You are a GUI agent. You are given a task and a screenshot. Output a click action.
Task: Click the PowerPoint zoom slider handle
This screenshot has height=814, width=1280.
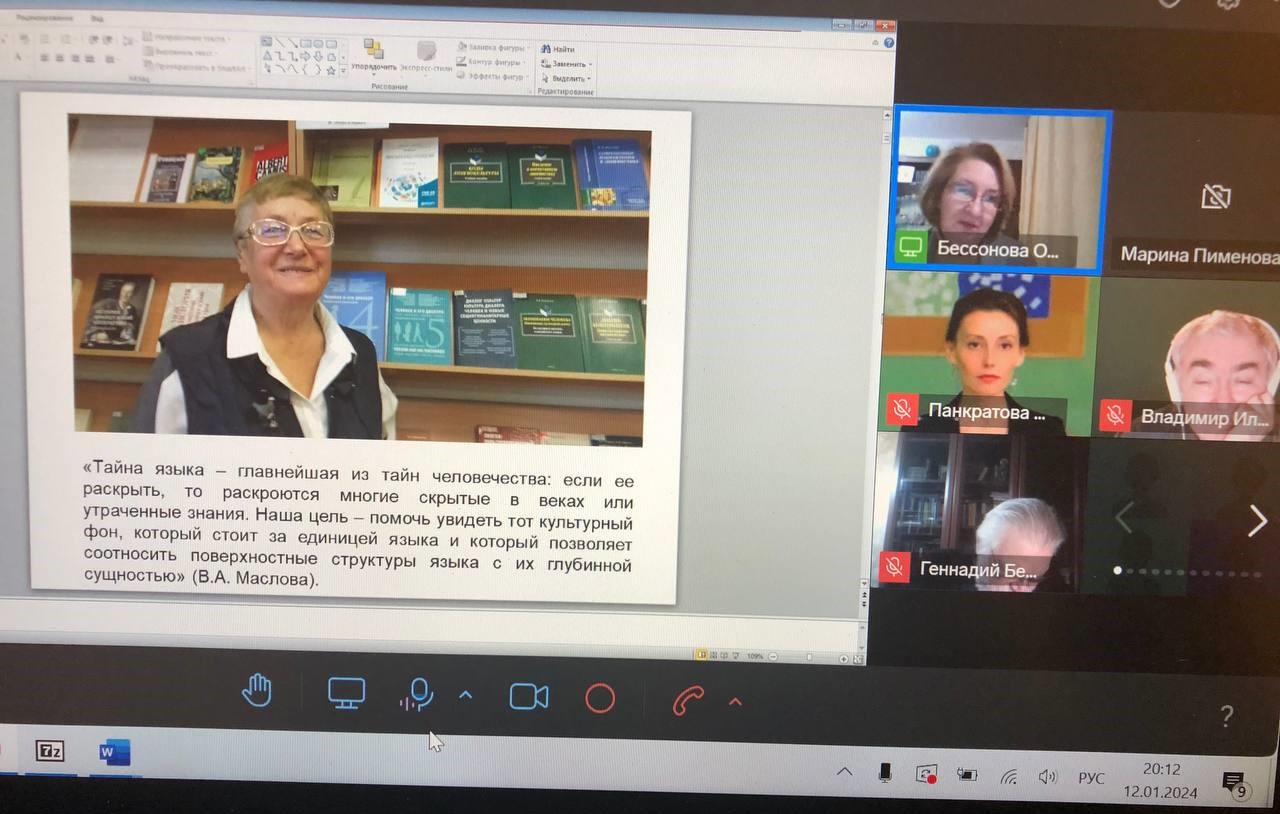coord(809,658)
